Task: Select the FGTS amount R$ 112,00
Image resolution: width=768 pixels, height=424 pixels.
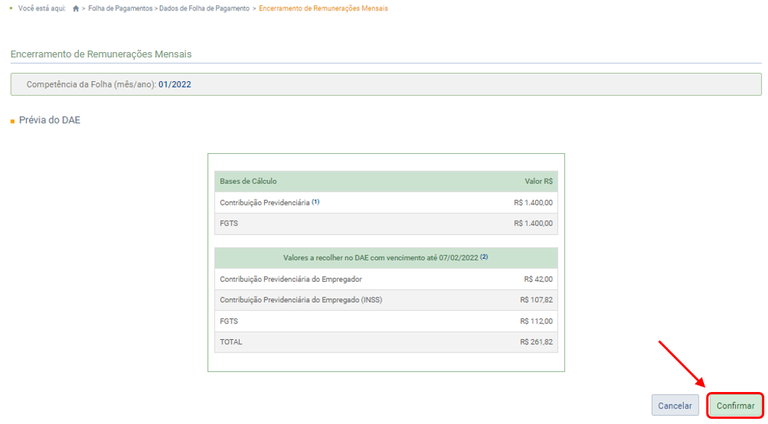Action: [536, 321]
